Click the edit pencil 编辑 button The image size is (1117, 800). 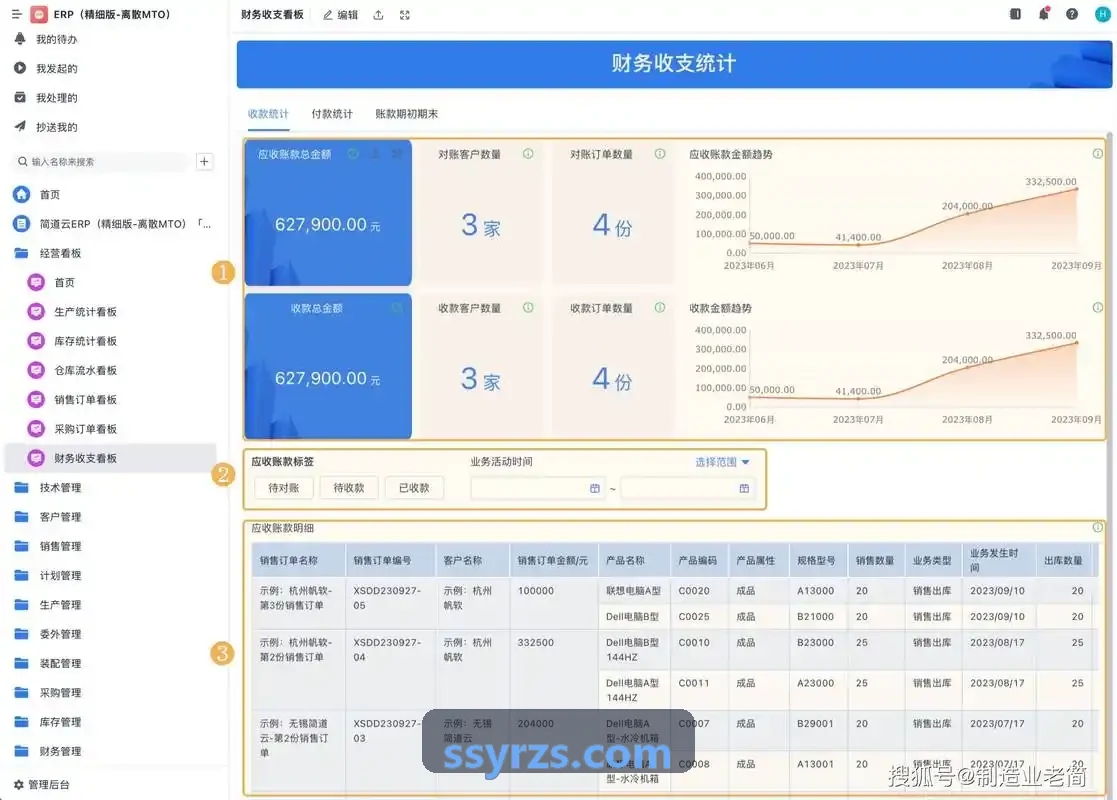pyautogui.click(x=341, y=15)
